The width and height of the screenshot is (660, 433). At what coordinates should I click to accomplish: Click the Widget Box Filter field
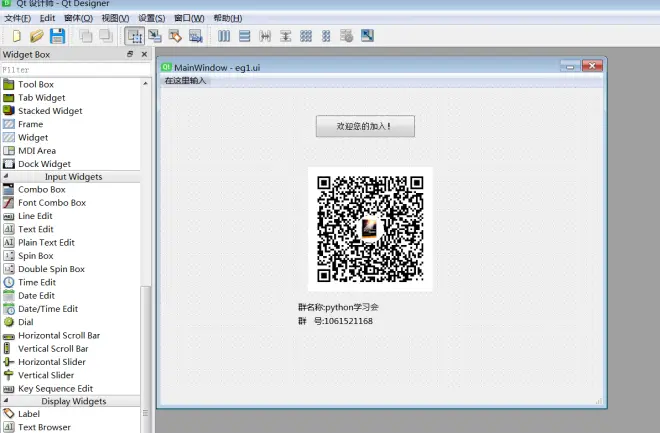point(75,70)
